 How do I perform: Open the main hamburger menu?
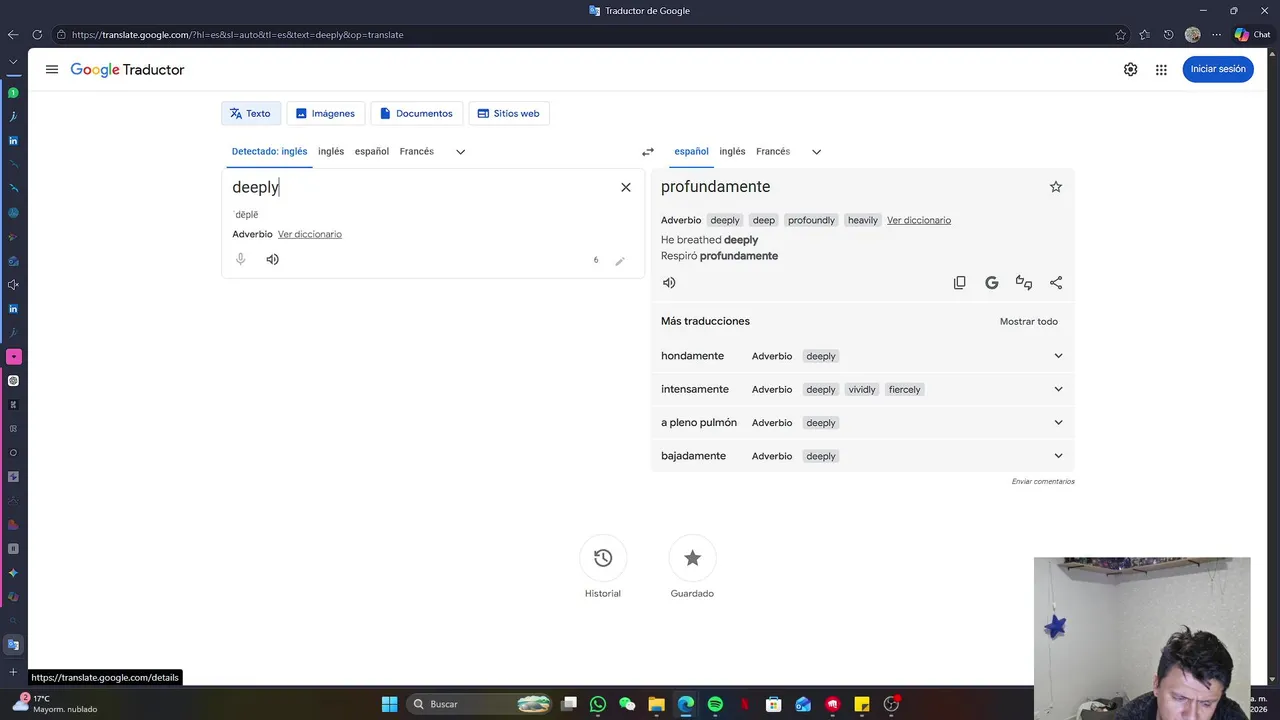tap(52, 70)
